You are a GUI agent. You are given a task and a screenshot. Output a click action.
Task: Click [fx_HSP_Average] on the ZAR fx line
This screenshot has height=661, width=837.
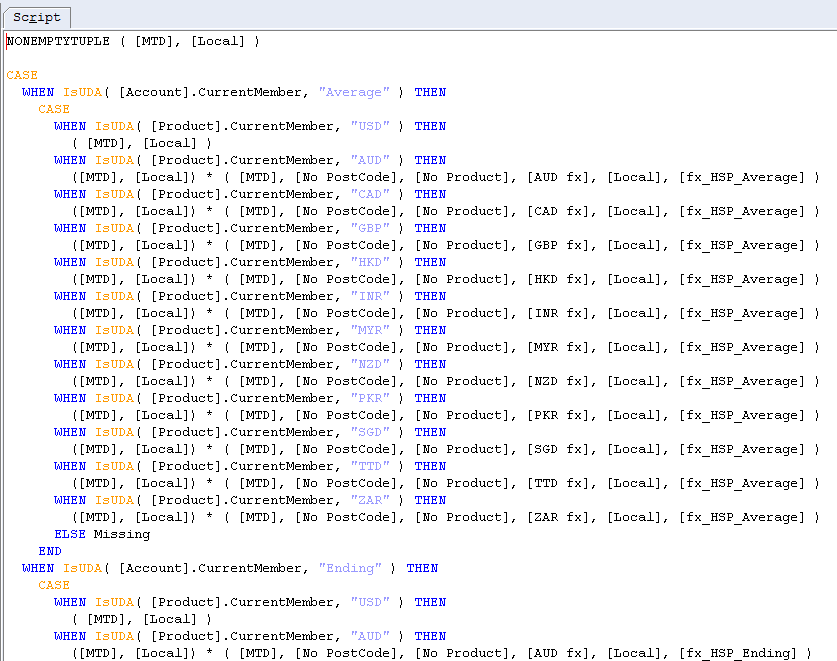(x=741, y=517)
